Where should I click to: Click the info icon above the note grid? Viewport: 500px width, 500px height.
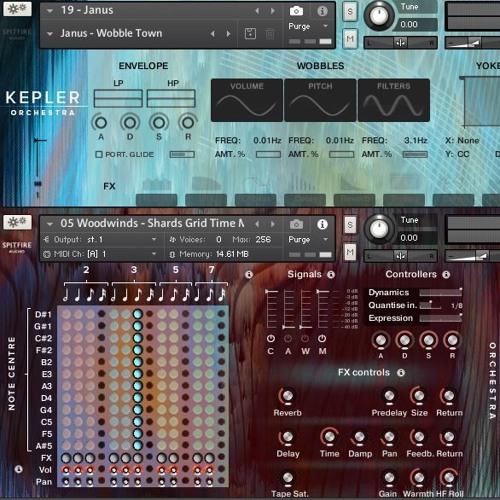tap(249, 274)
